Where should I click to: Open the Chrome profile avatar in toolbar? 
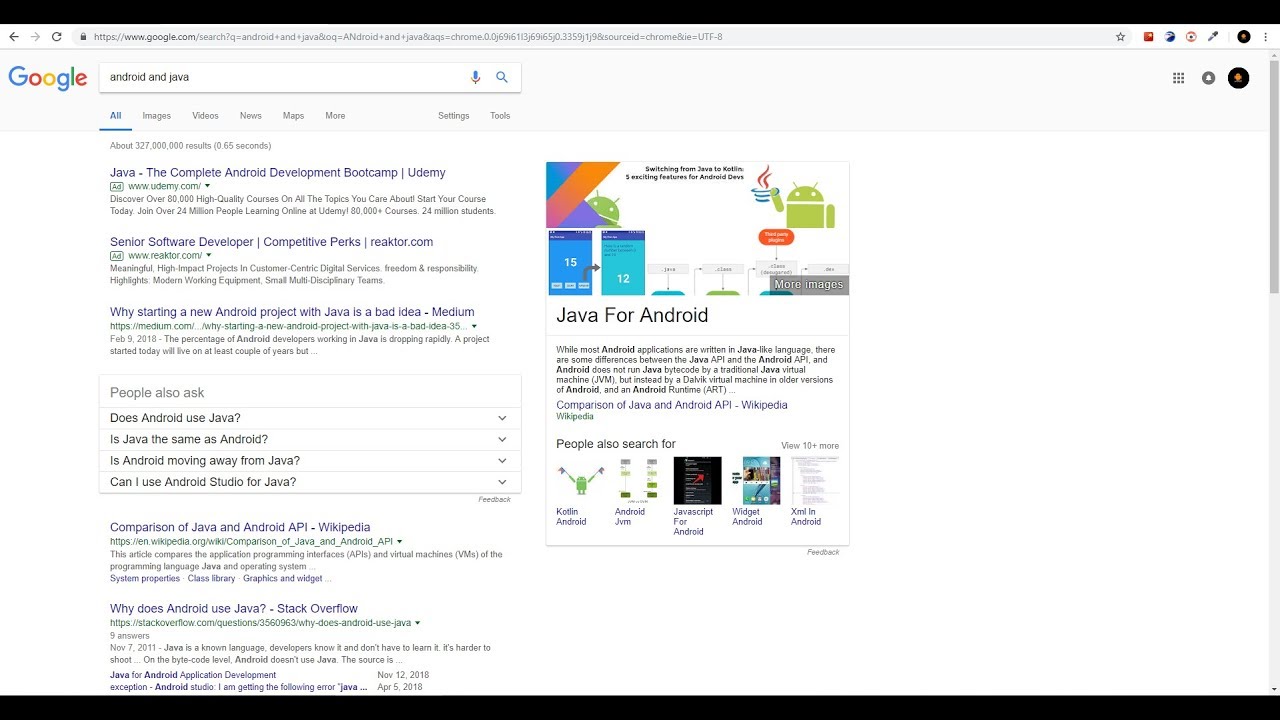1244,37
